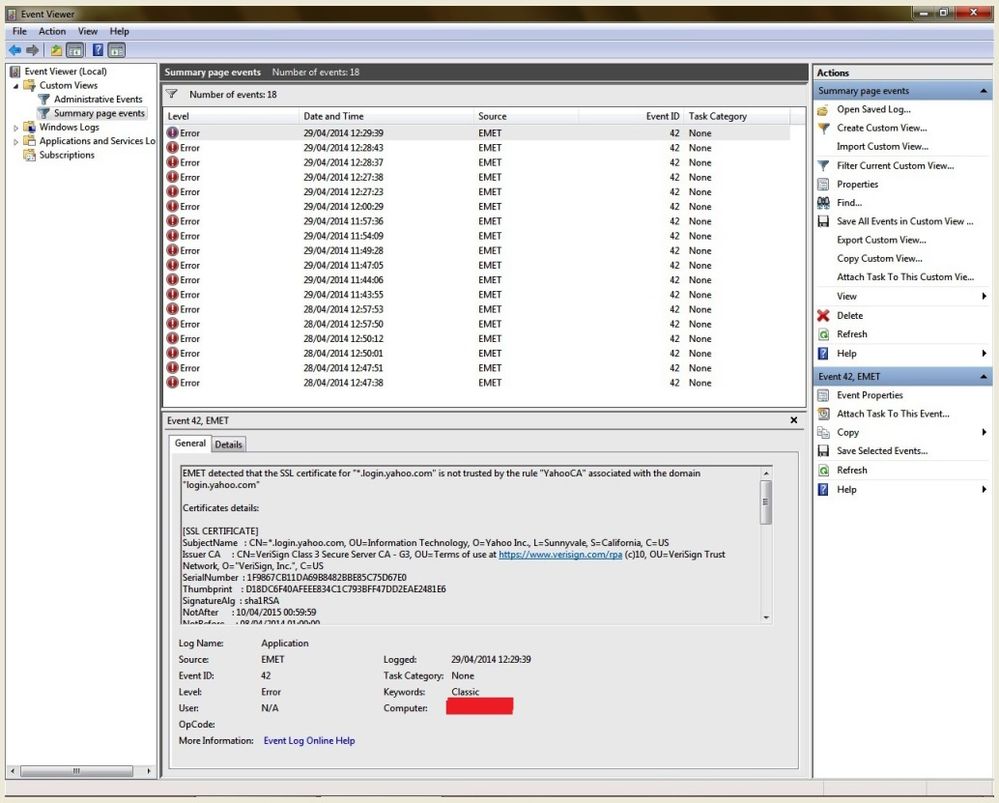The width and height of the screenshot is (999, 803).
Task: Click Import Custom View action
Action: click(882, 147)
